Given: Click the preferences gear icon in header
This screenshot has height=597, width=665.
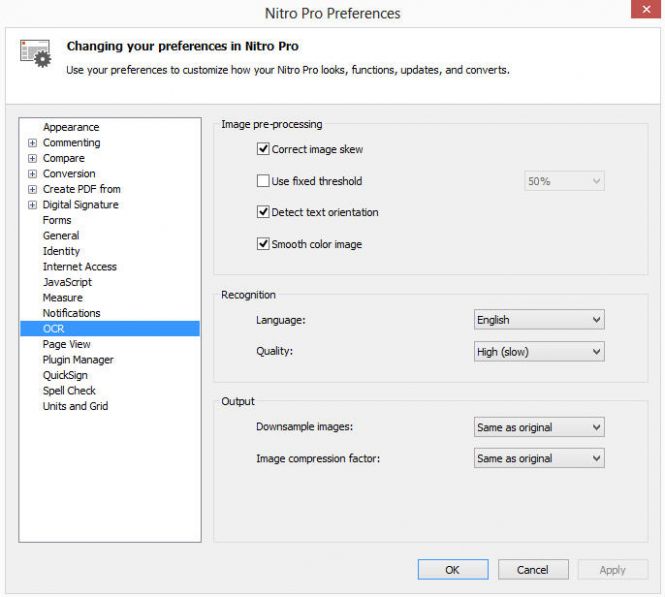Looking at the screenshot, I should point(36,53).
